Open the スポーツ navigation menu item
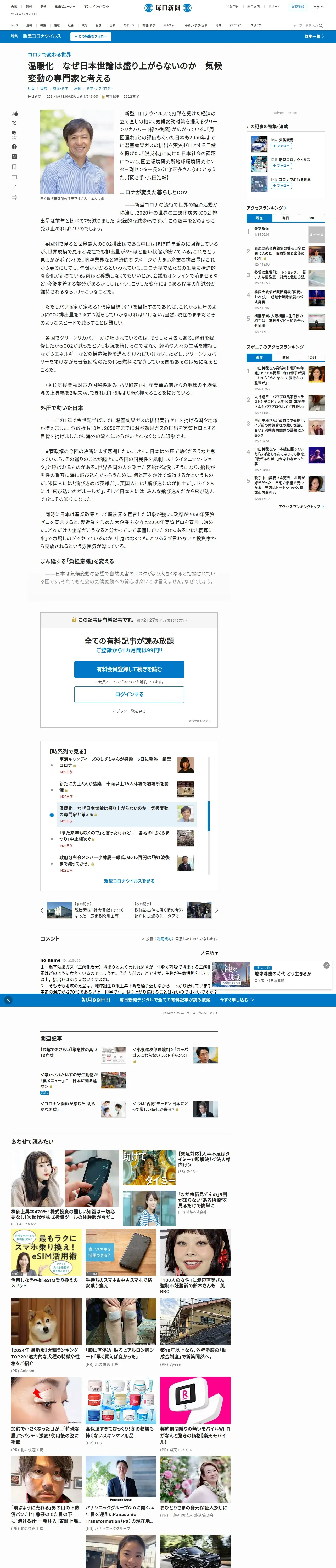The height and width of the screenshot is (1568, 336). click(129, 26)
